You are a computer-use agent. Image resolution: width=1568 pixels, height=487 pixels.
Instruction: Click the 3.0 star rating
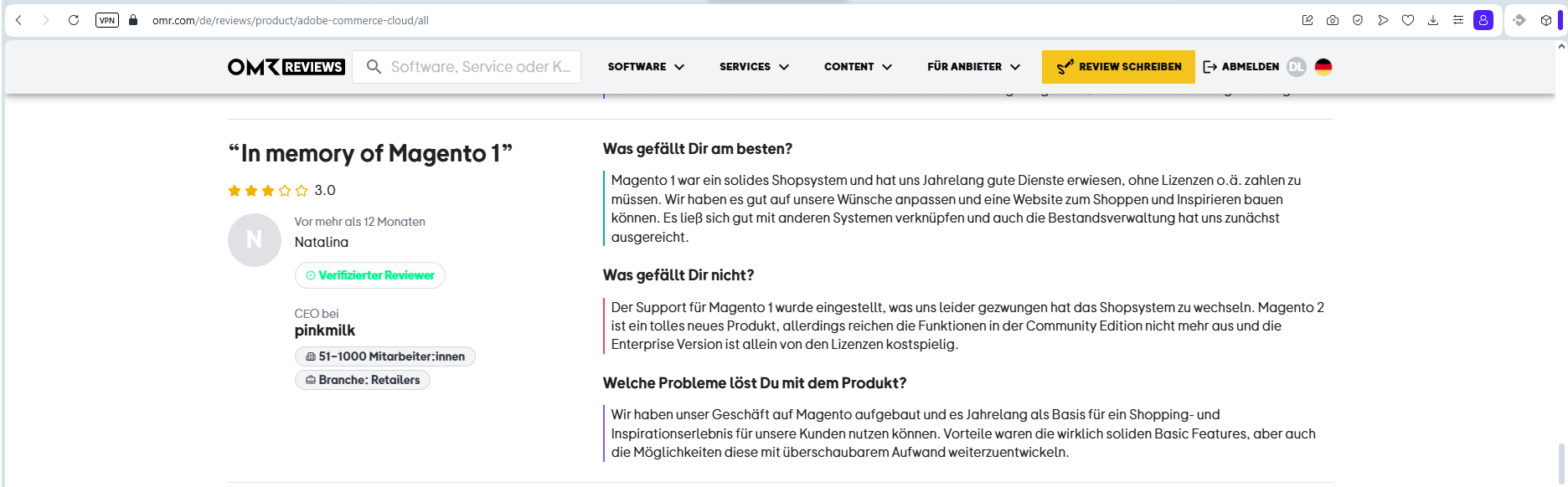pyautogui.click(x=281, y=191)
